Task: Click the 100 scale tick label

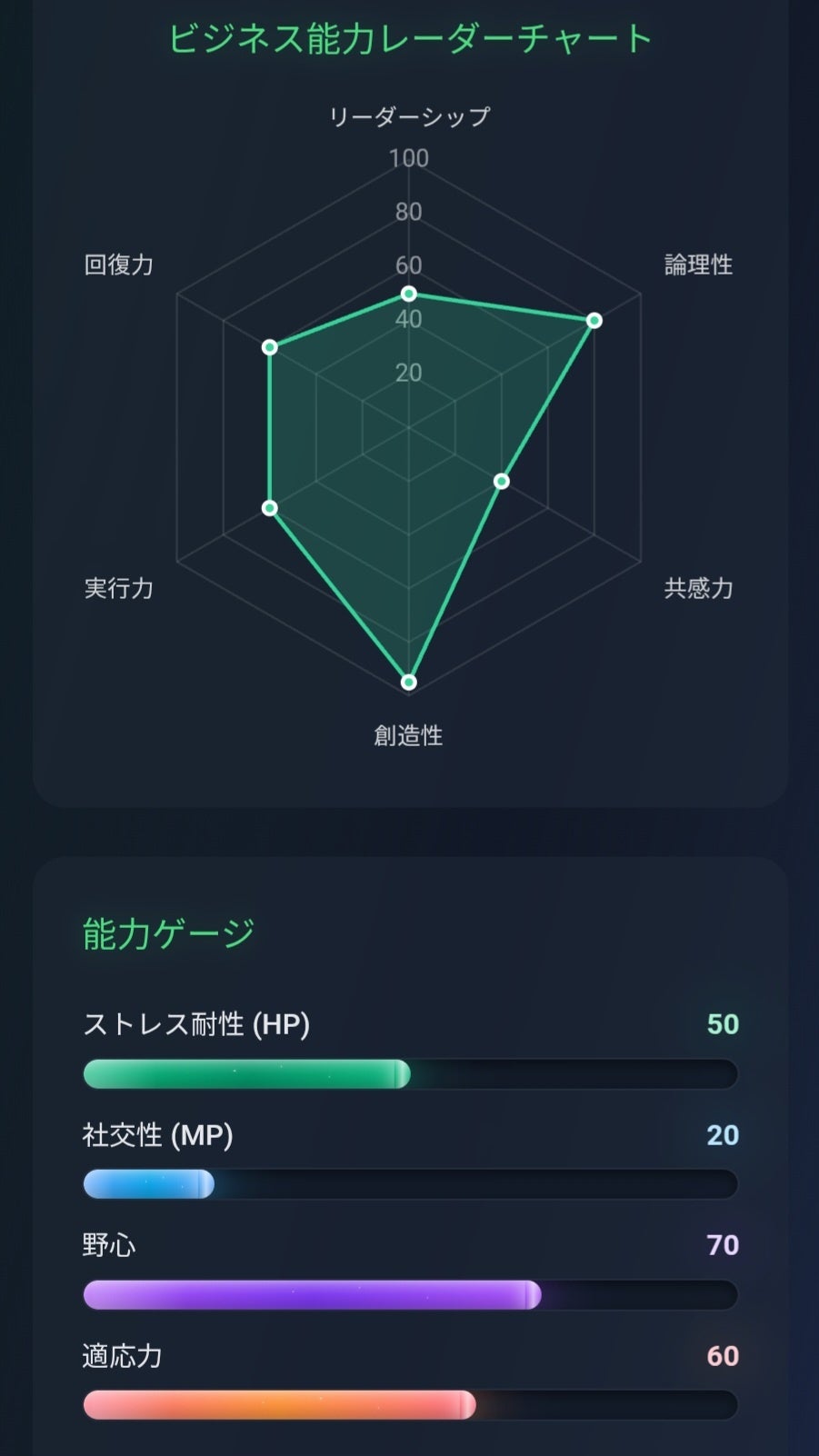Action: point(409,158)
